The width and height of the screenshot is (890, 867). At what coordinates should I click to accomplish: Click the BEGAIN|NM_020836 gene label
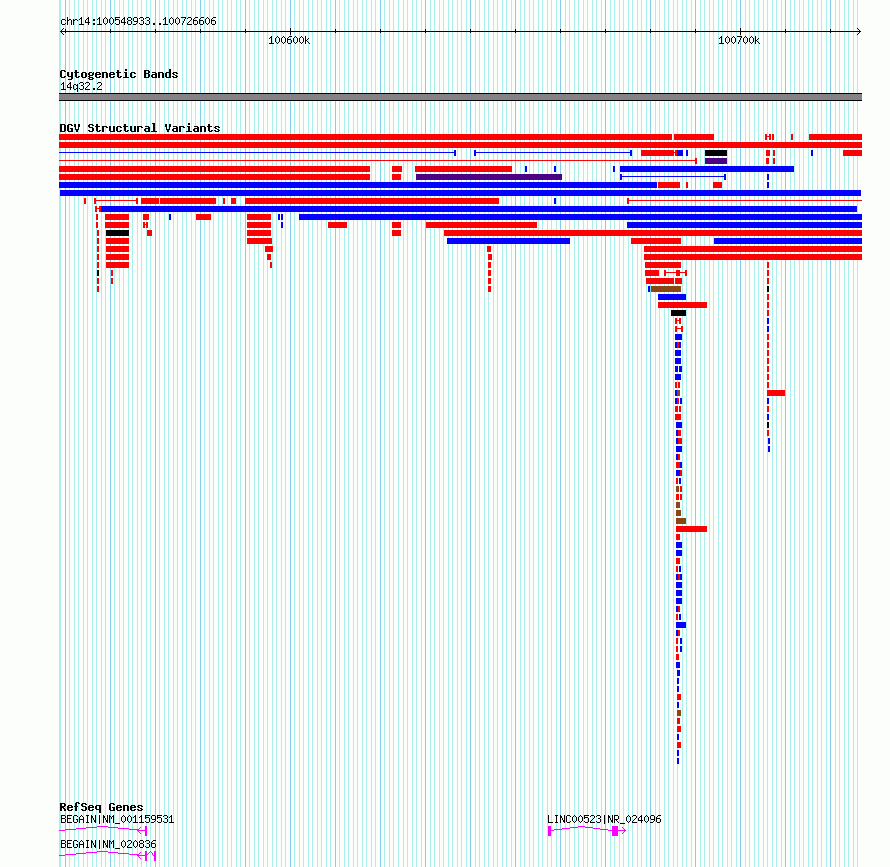[x=108, y=844]
